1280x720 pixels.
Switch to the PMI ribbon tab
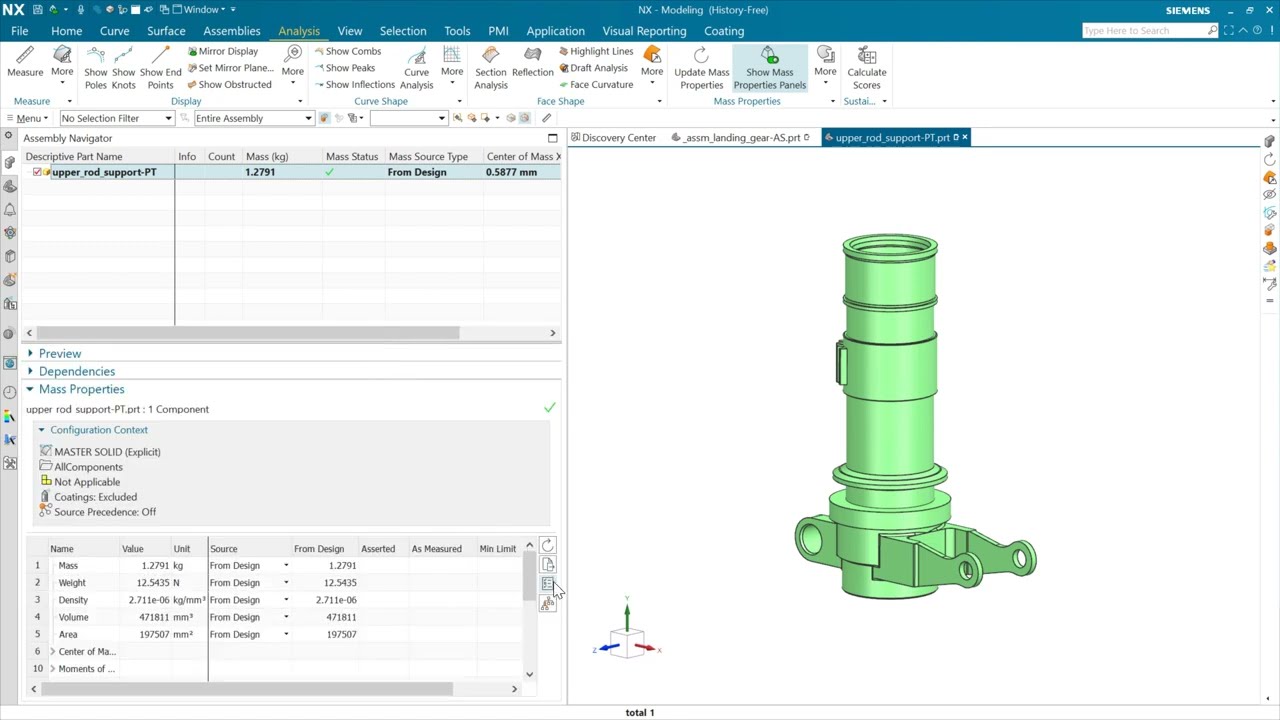point(498,31)
